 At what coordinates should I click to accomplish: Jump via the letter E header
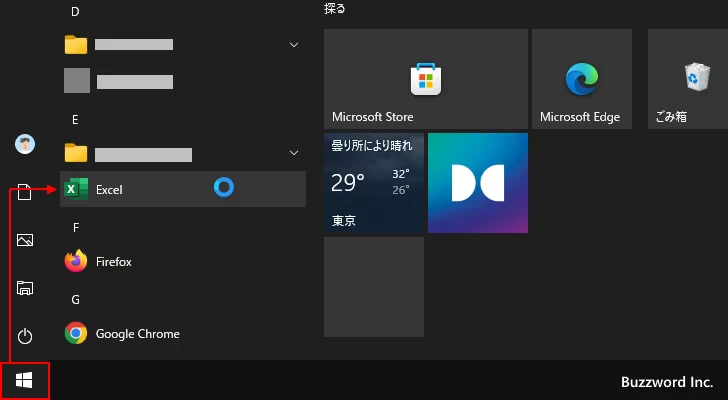click(75, 120)
